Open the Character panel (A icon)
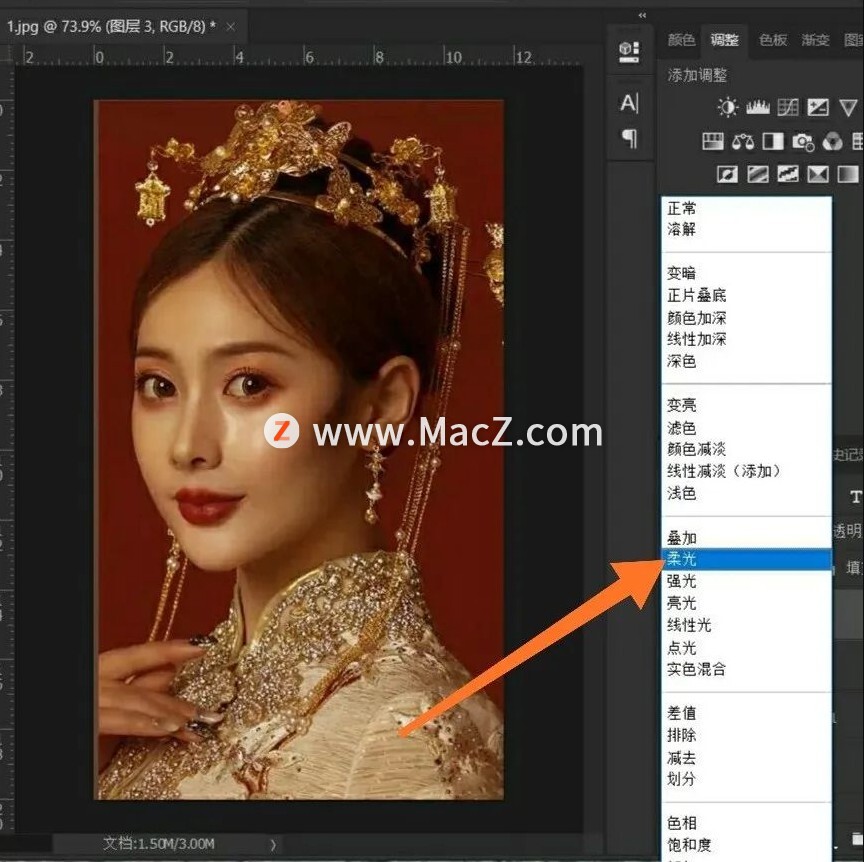The width and height of the screenshot is (864, 862). pos(629,103)
